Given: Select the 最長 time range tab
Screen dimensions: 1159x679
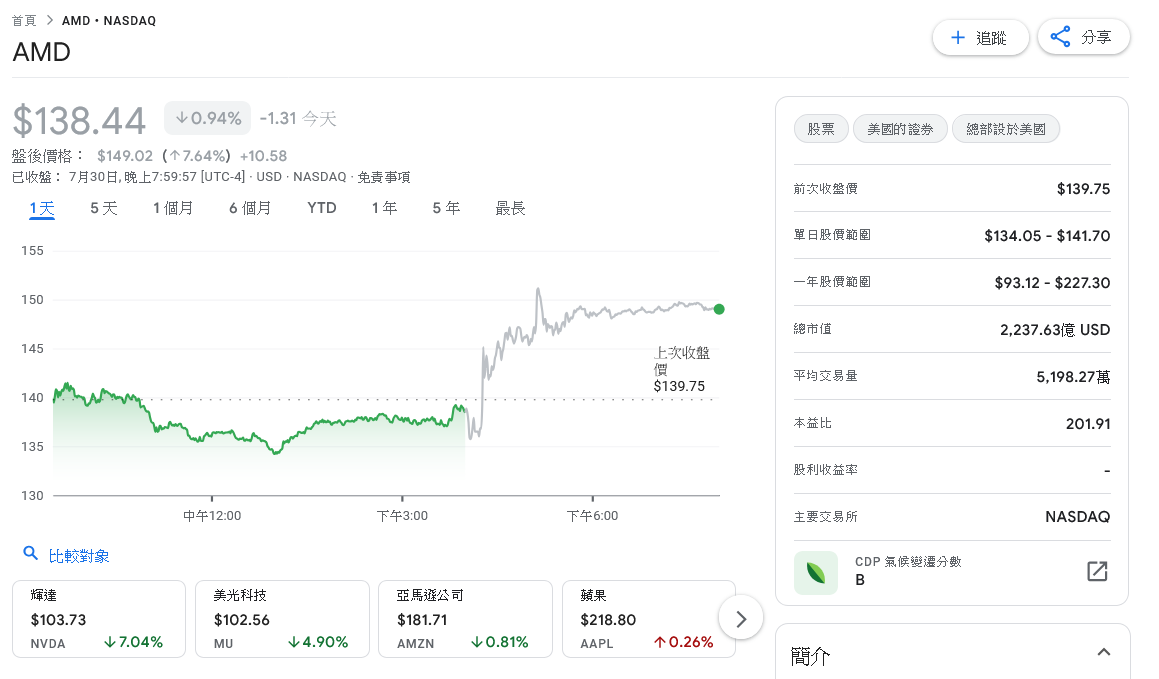Looking at the screenshot, I should pos(510,208).
